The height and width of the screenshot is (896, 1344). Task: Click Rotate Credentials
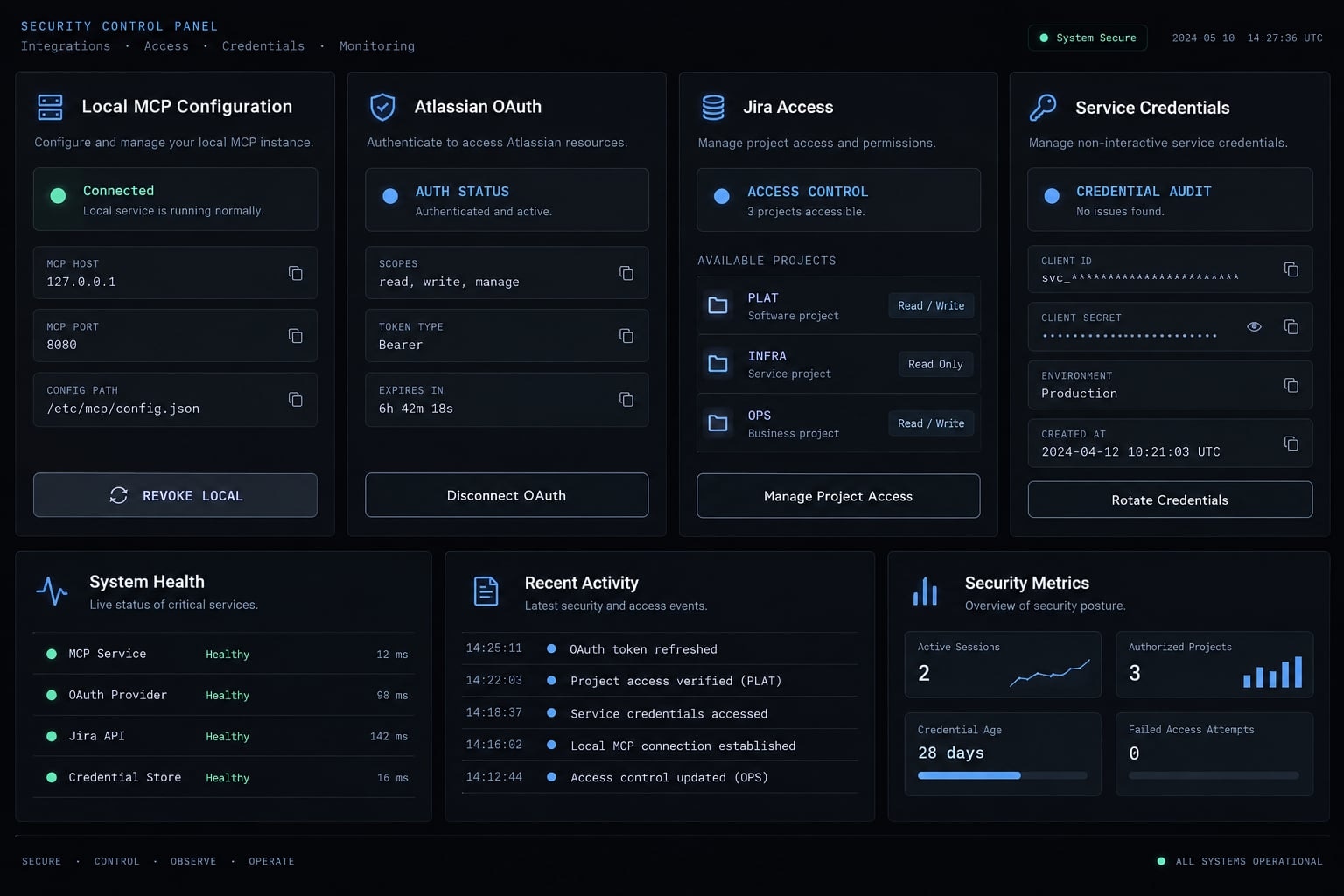pos(1170,500)
